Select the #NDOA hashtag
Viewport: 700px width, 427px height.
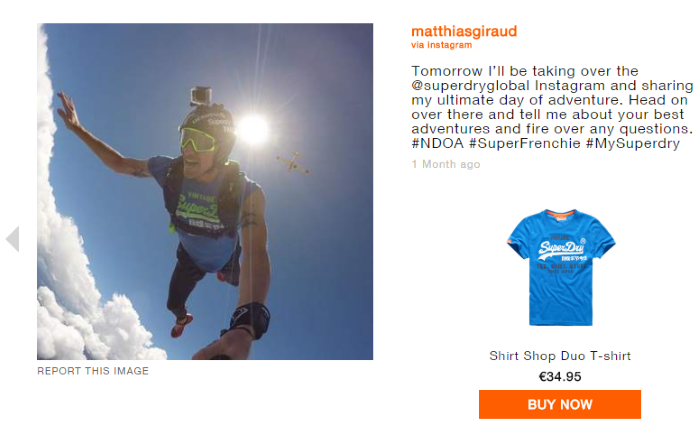(x=438, y=143)
